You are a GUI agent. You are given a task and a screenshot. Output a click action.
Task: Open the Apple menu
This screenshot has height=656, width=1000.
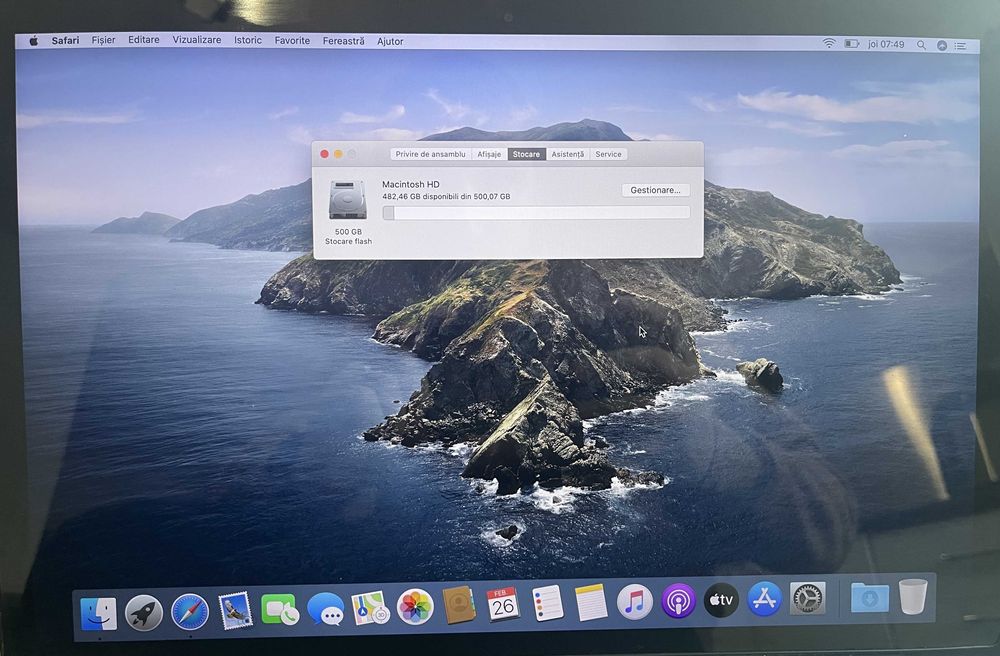34,41
